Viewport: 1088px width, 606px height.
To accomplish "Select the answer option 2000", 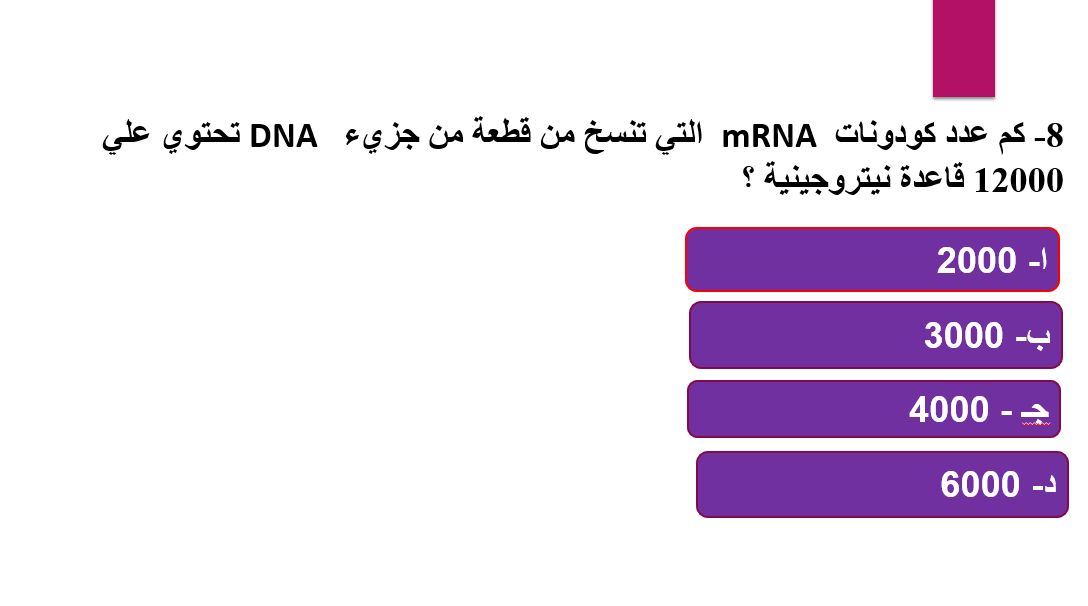I will 872,259.
